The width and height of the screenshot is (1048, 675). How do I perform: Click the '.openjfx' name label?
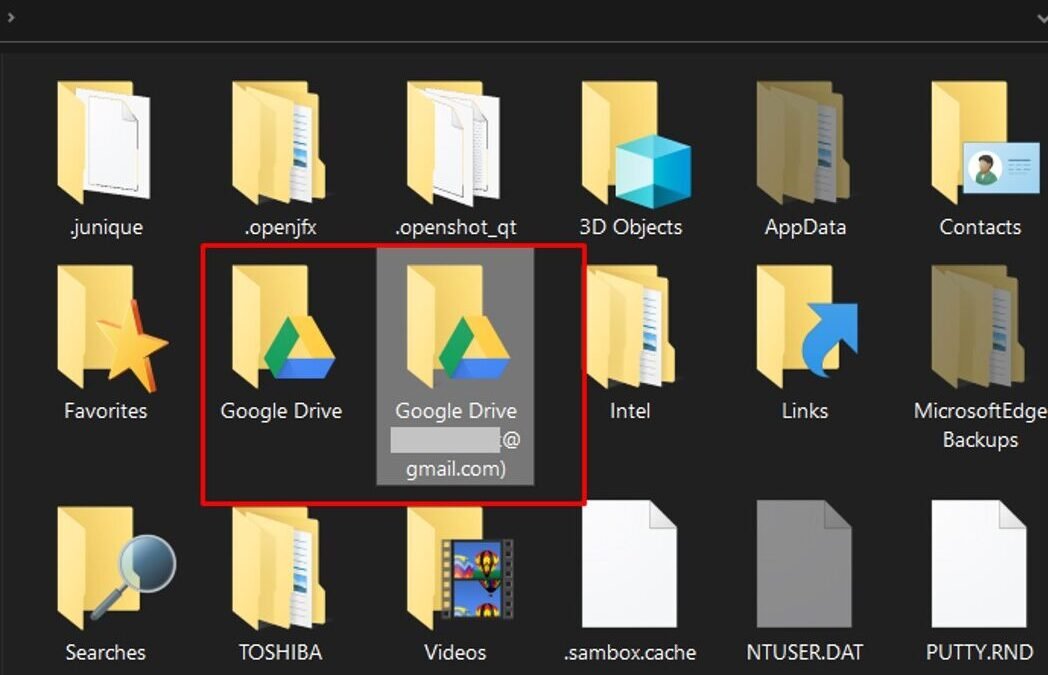click(x=281, y=227)
